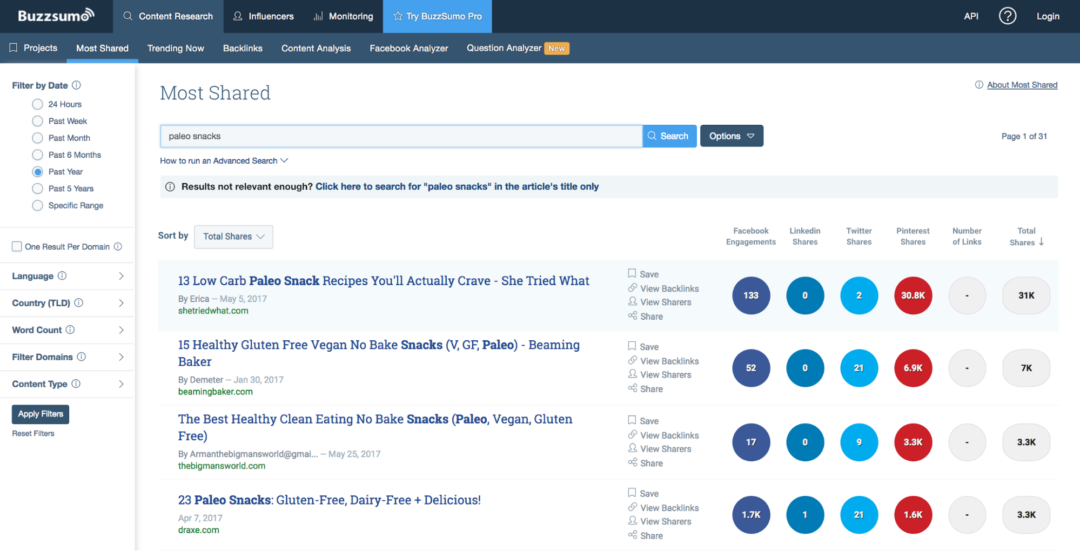Click the Total Shares sort arrow icon

[1041, 242]
